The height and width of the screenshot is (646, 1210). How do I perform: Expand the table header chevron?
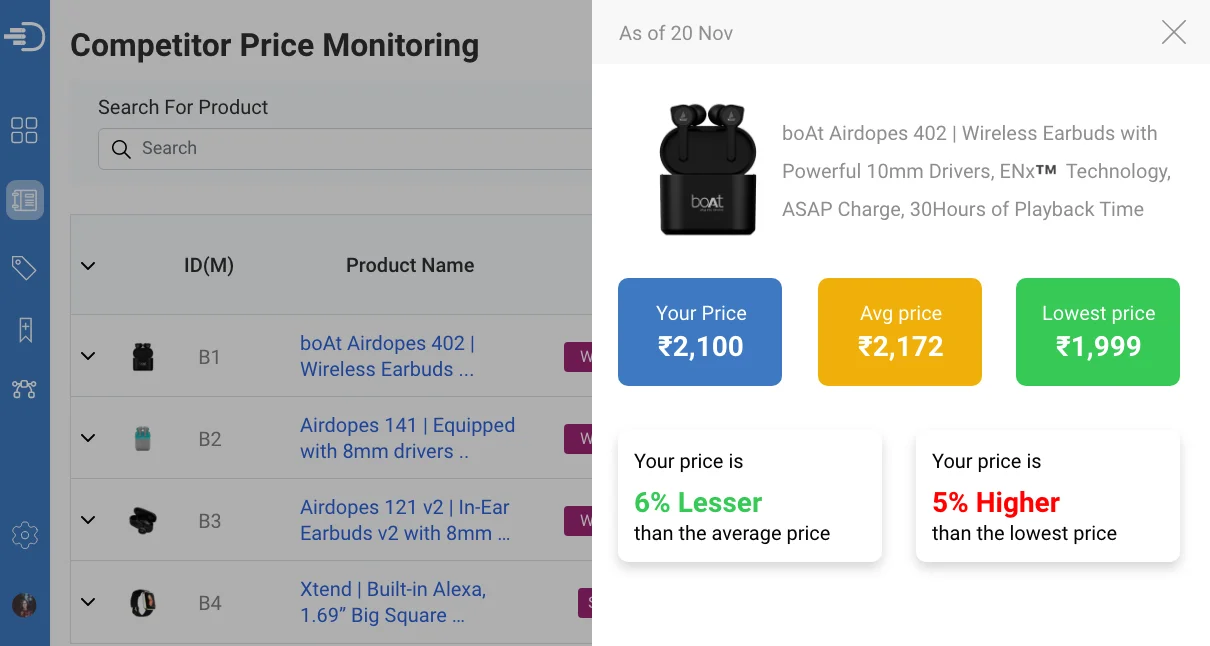coord(88,266)
